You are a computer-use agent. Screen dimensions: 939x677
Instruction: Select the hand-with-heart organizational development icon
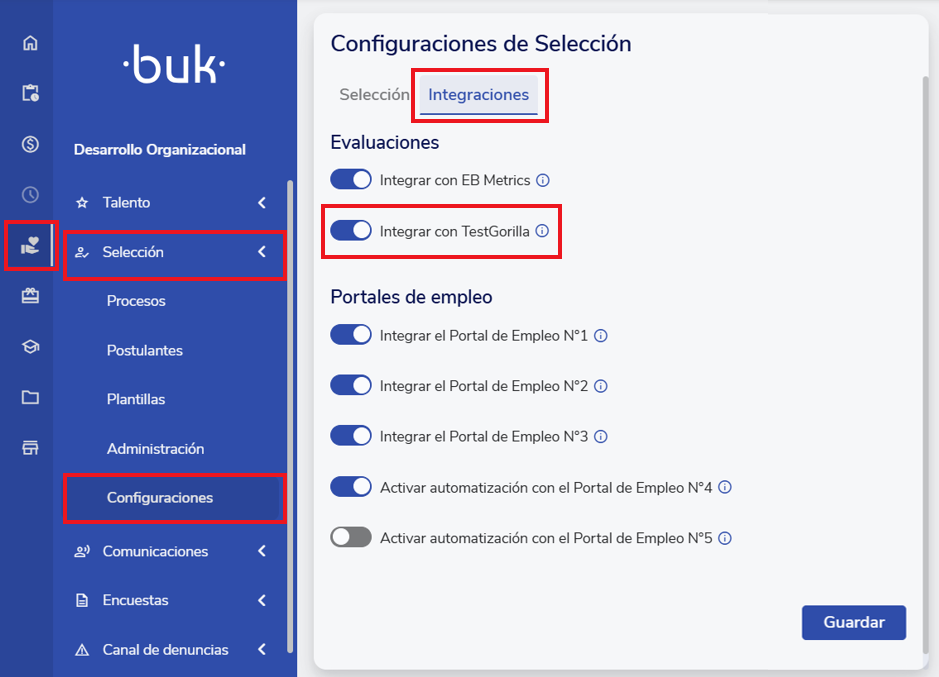point(30,246)
